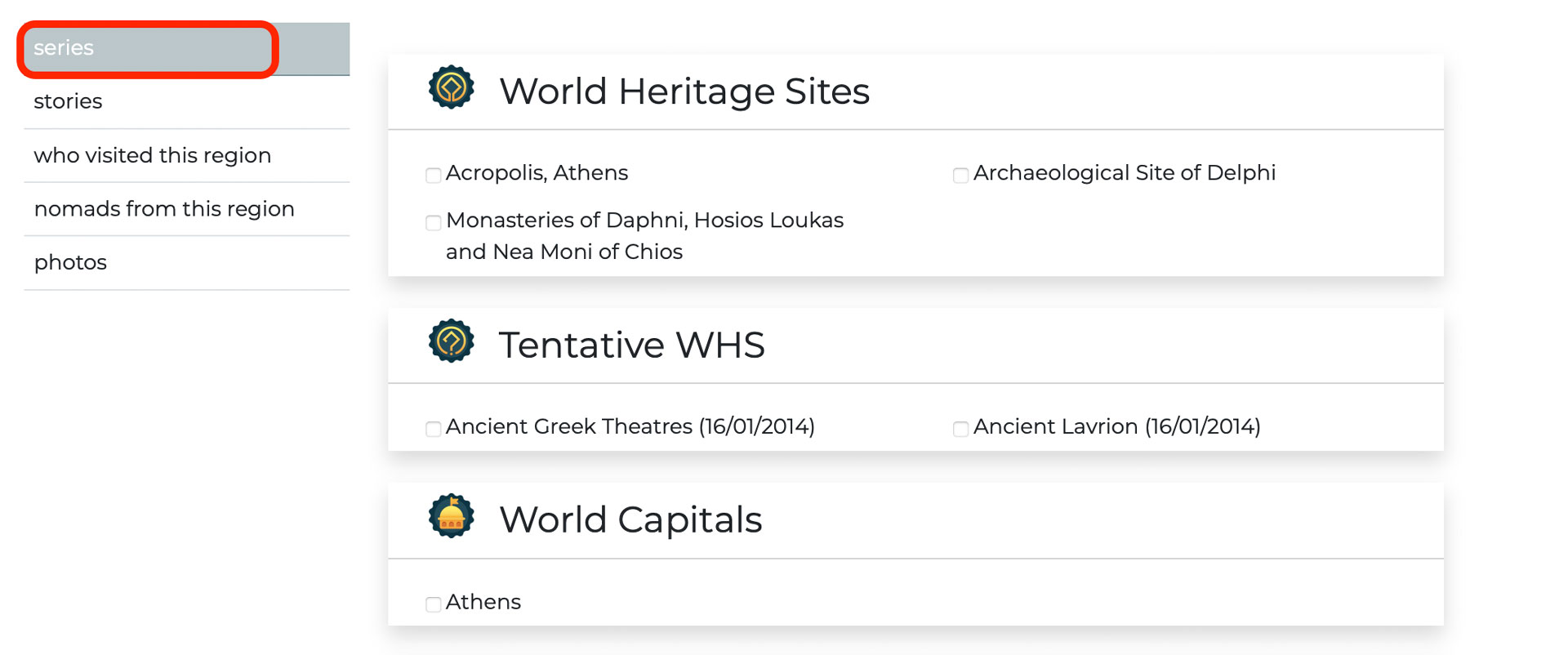This screenshot has width=1568, height=655.
Task: Tick the Archaeological Site of Delphi checkbox
Action: 960,175
